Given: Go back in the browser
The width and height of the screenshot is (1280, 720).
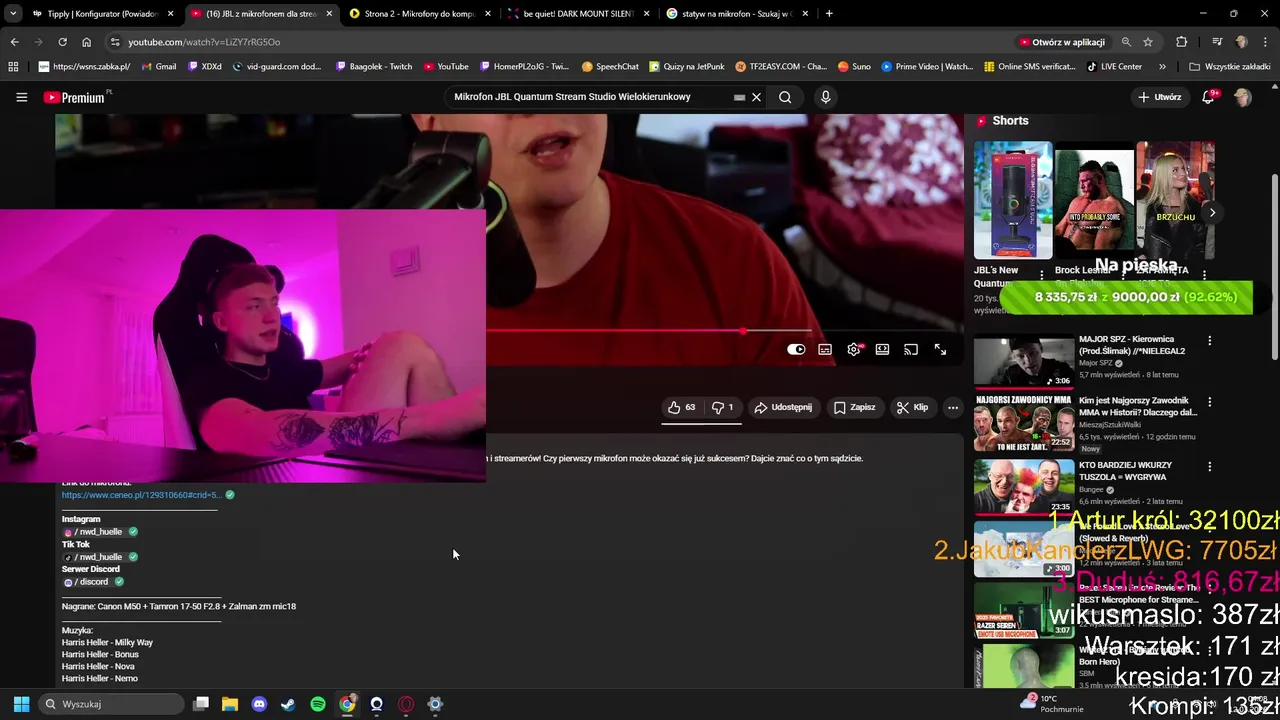Looking at the screenshot, I should point(14,42).
